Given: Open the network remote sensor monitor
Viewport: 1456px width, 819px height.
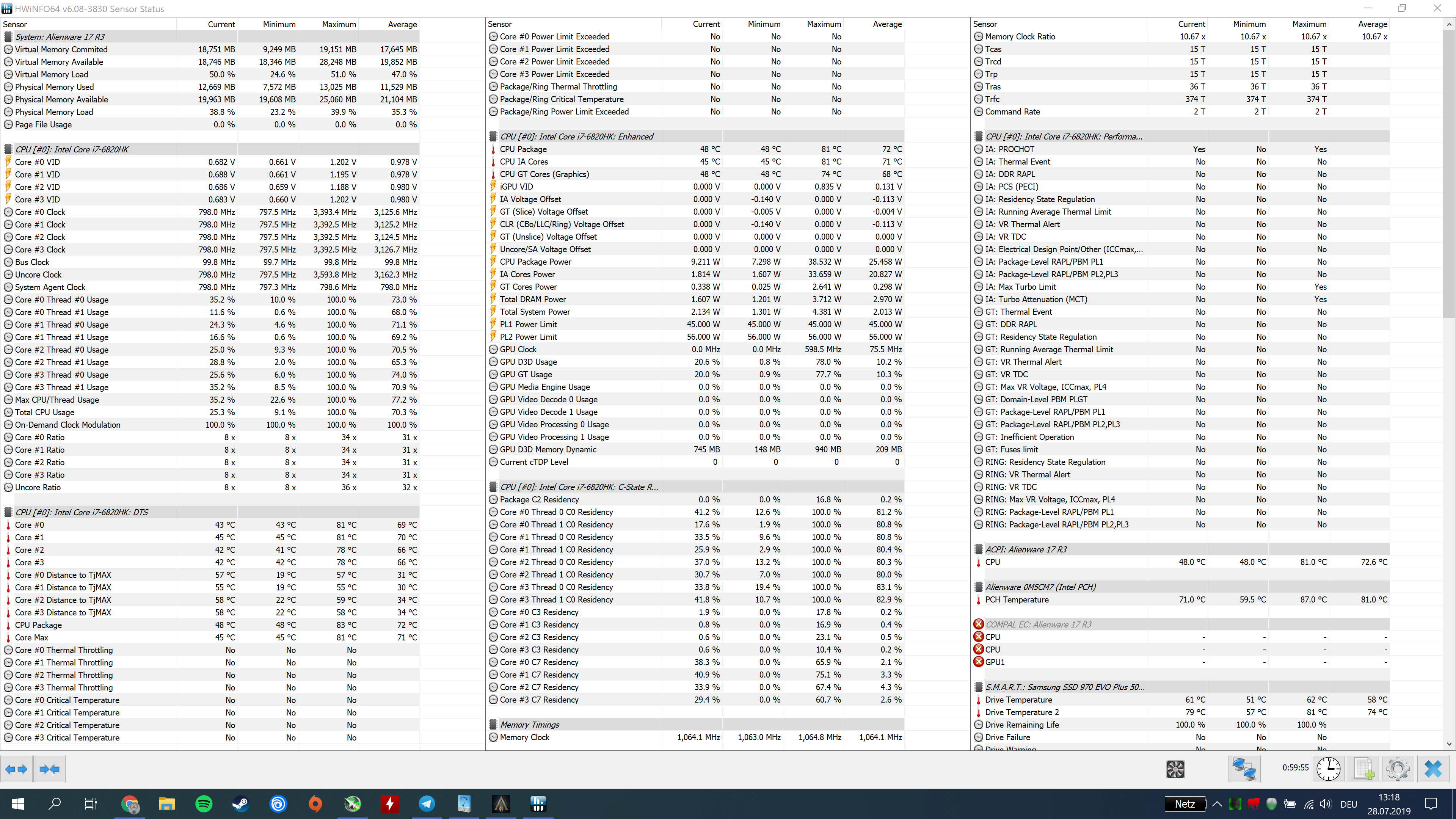Looking at the screenshot, I should coord(1244,769).
